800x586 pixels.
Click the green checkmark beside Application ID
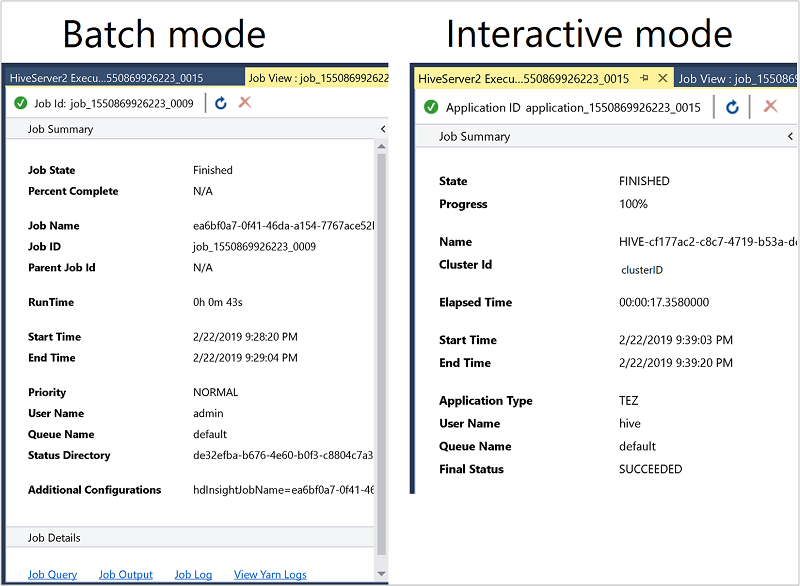[430, 109]
